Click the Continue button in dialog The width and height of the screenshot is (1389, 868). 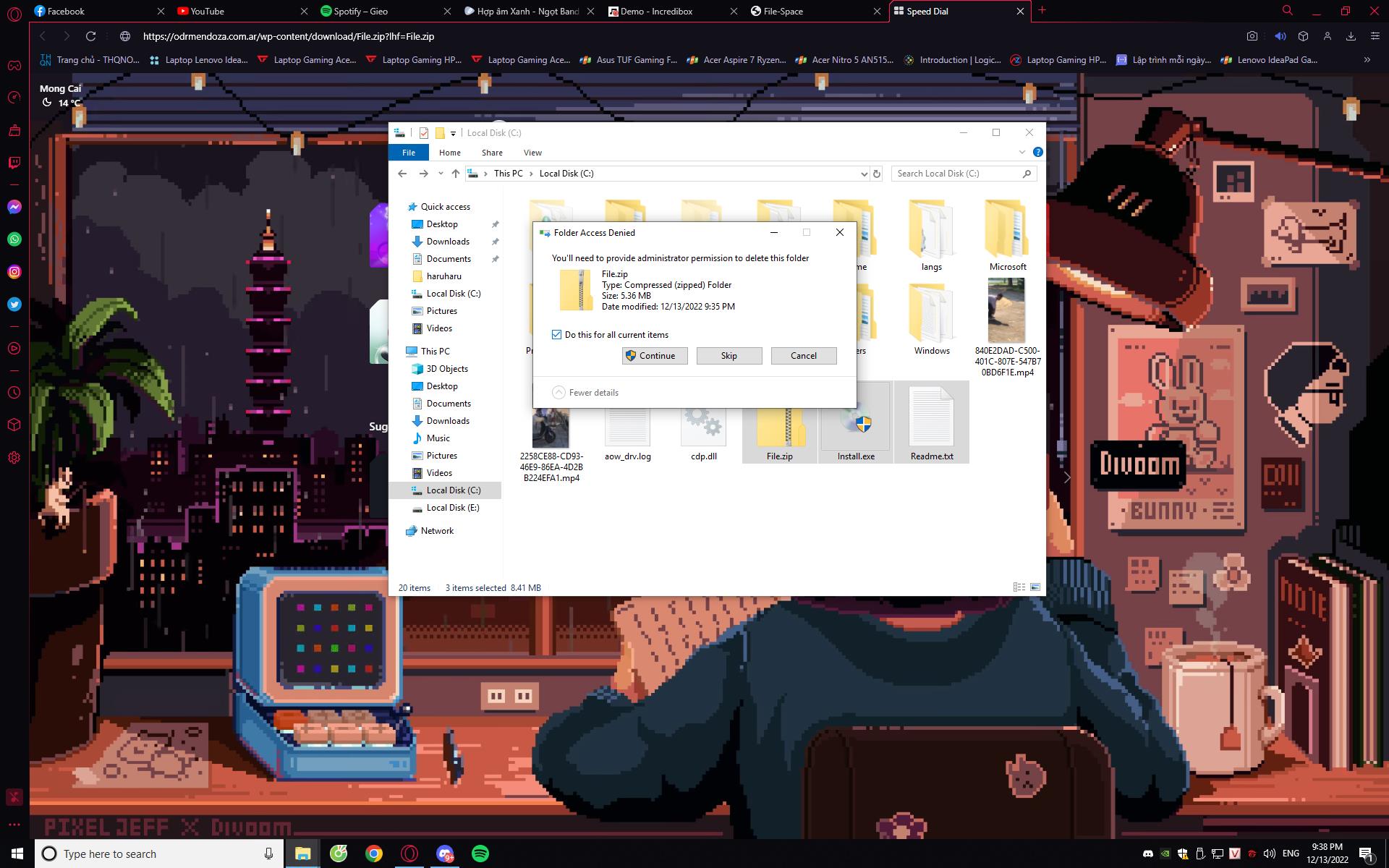[x=655, y=356]
